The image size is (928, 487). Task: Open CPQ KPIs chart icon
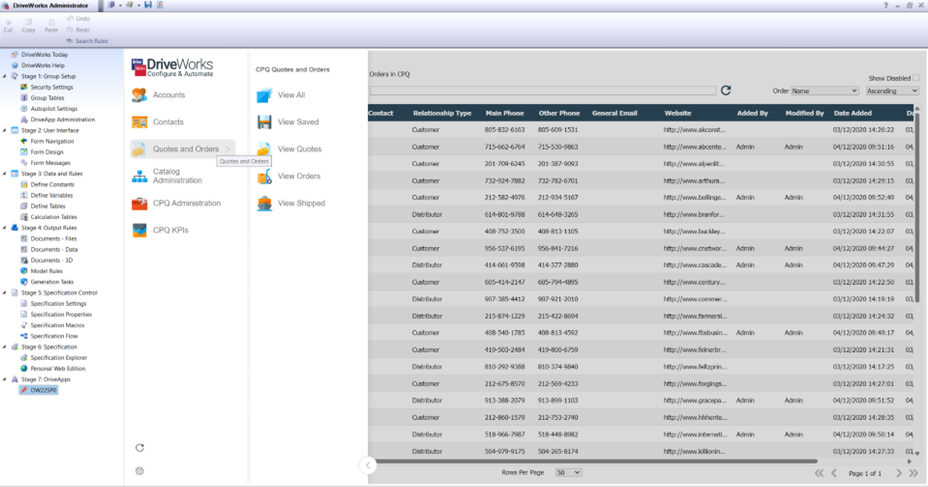coord(140,230)
